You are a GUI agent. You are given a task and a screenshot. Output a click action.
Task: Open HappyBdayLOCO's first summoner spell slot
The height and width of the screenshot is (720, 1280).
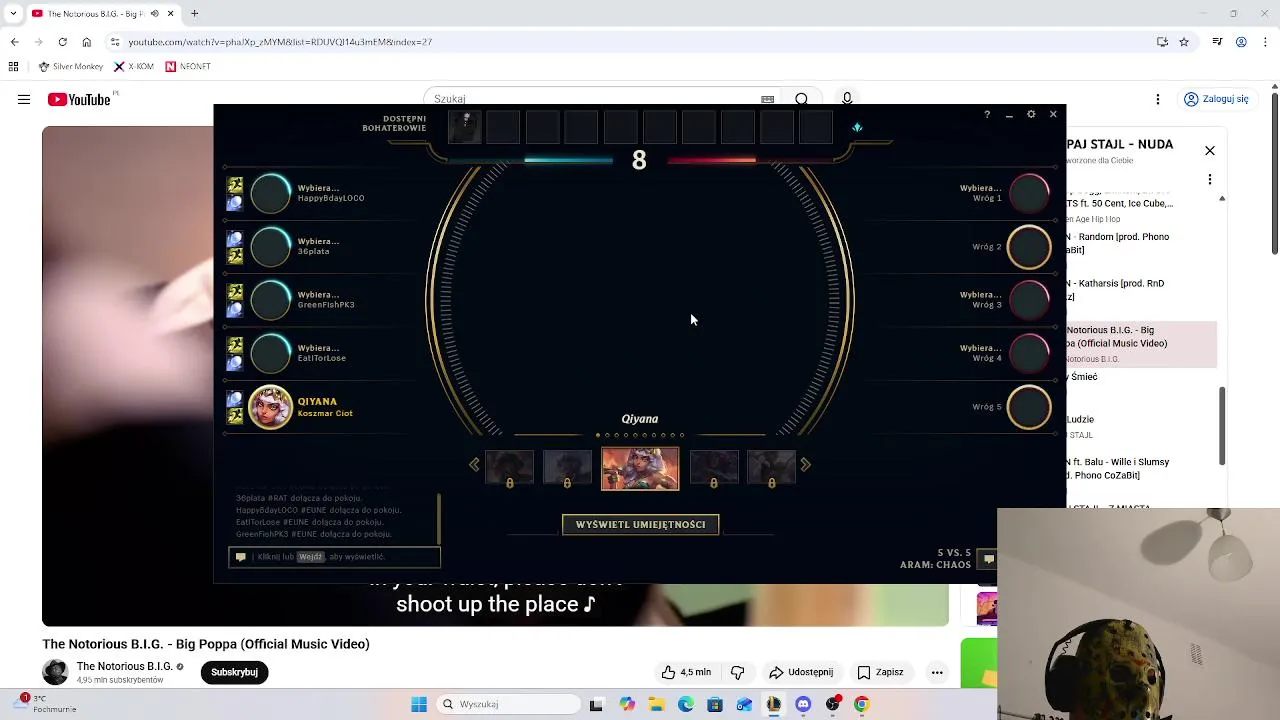click(235, 186)
